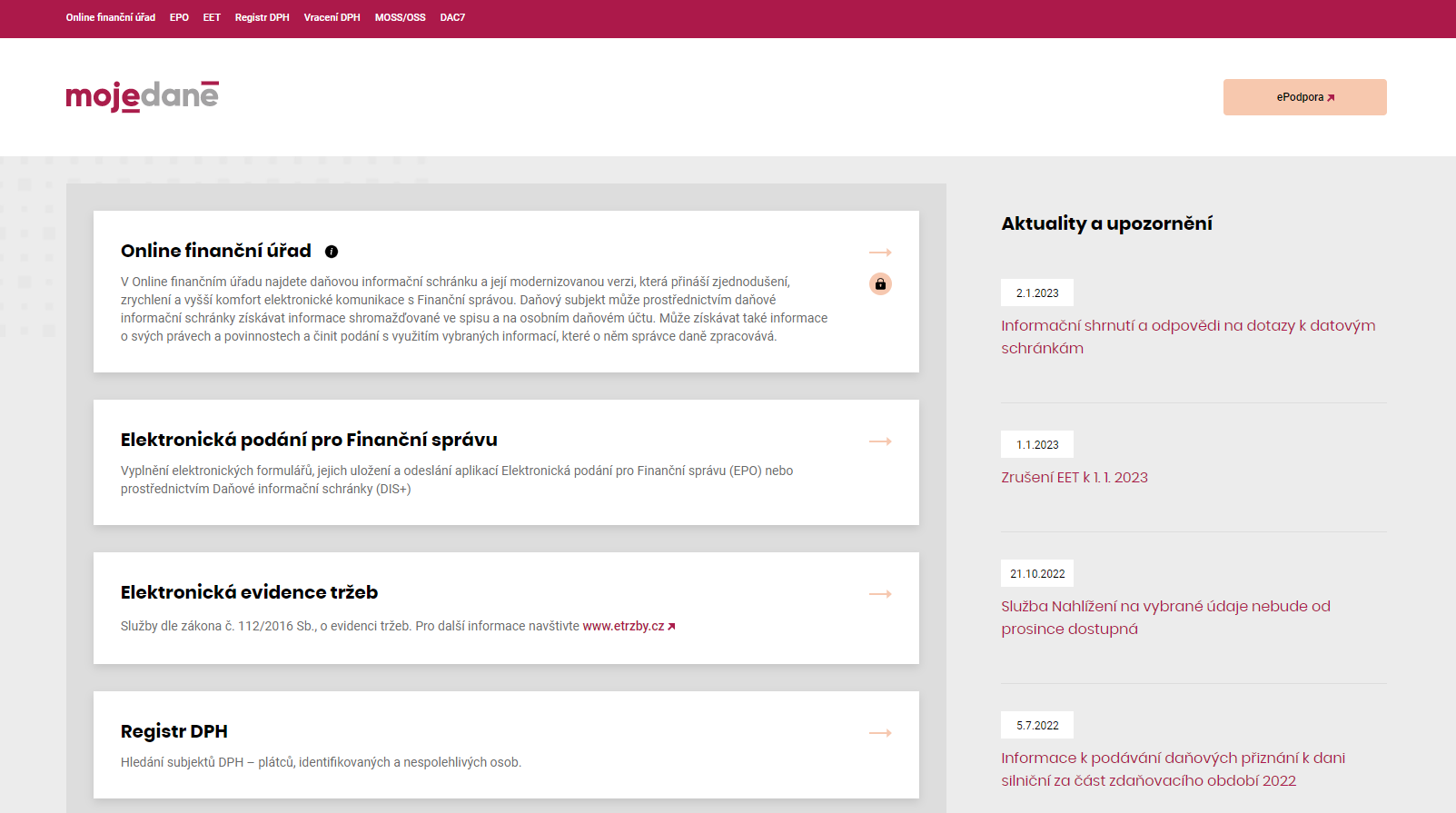Click the arrow in Online finanční úřad card

click(880, 253)
